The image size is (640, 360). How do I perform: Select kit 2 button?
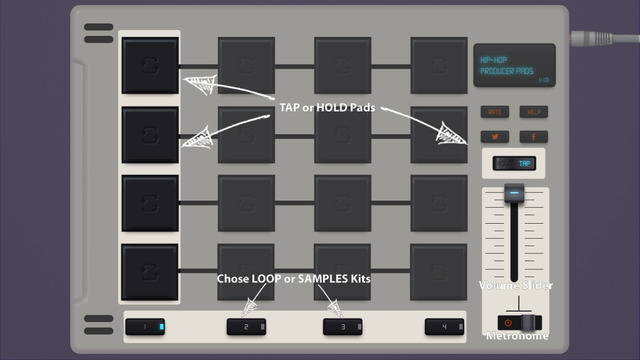pos(246,327)
